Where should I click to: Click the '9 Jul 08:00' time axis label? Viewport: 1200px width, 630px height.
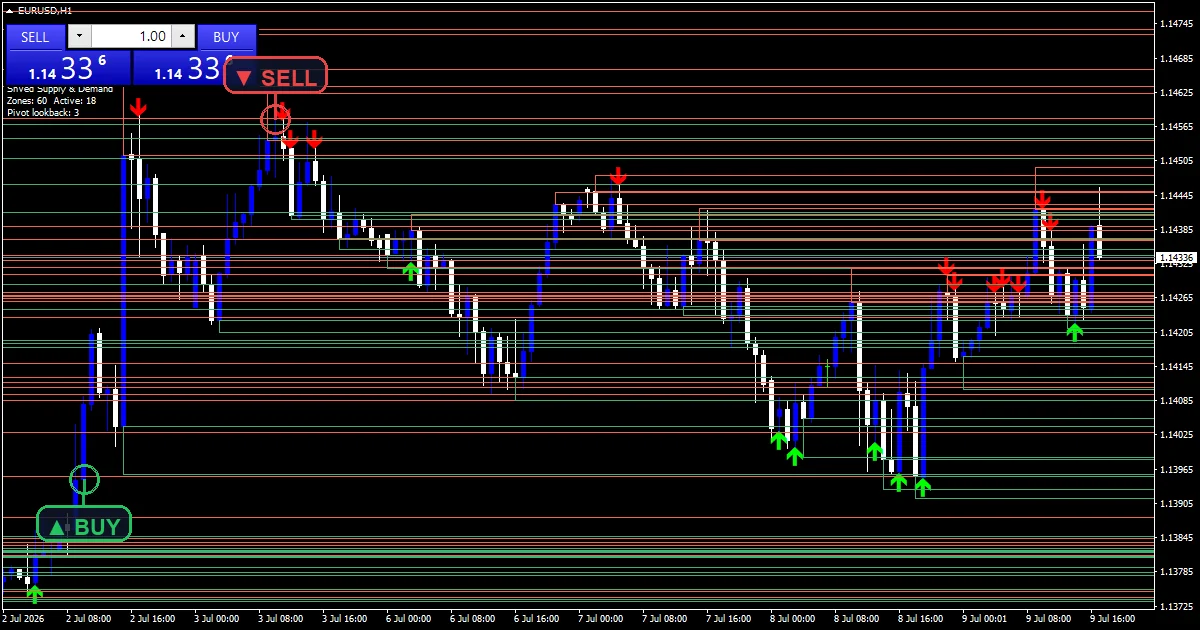tap(1050, 620)
